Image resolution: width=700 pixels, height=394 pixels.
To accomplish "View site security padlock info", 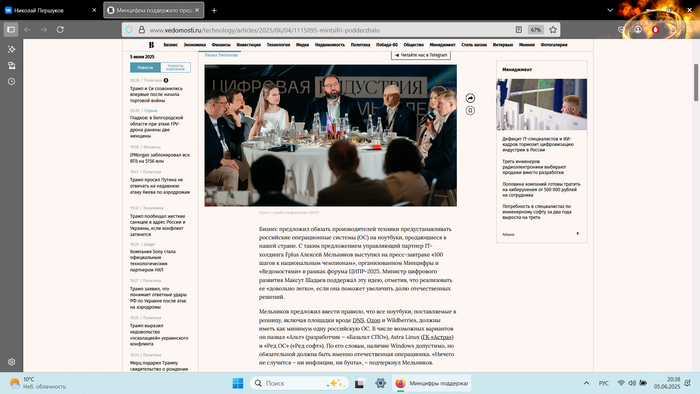I will 142,30.
